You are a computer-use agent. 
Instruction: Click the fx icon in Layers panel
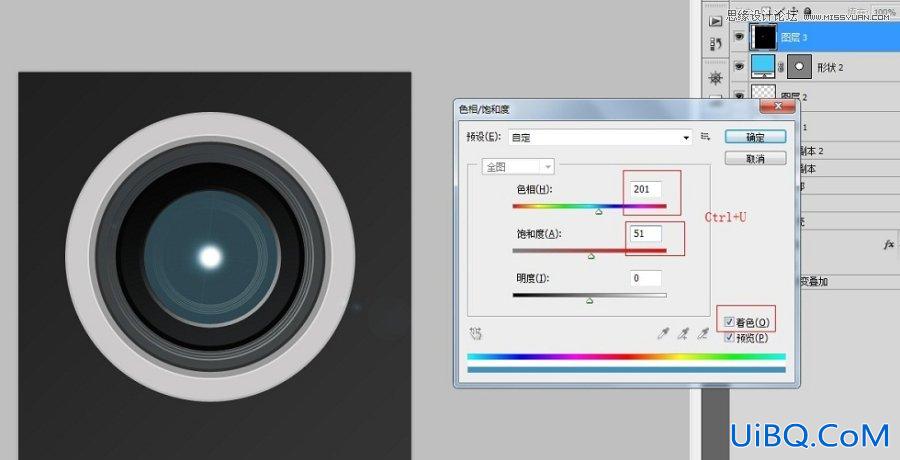click(x=889, y=245)
